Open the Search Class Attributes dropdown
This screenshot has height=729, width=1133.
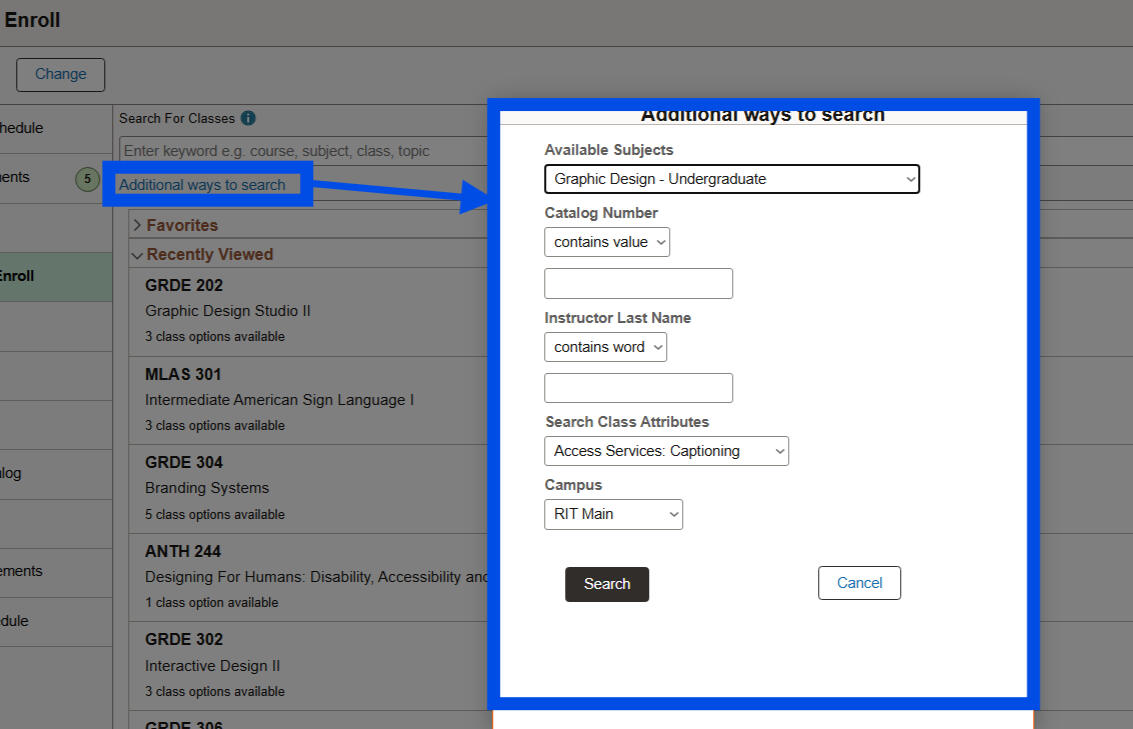click(666, 451)
